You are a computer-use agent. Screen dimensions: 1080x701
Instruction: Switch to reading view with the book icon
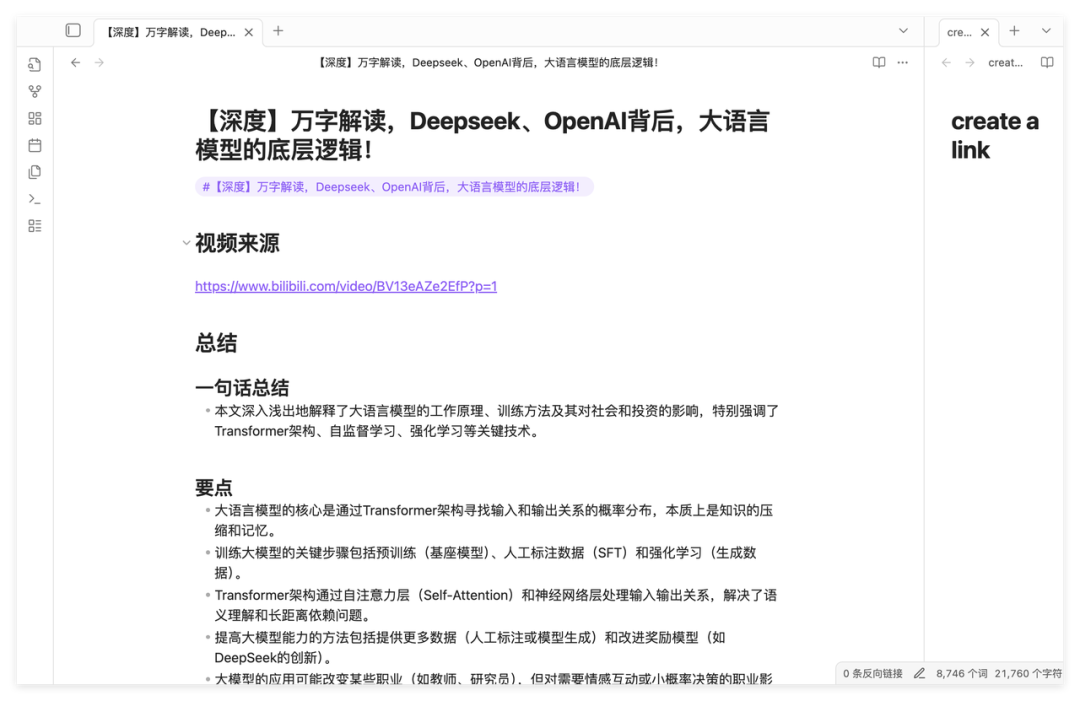coord(877,62)
